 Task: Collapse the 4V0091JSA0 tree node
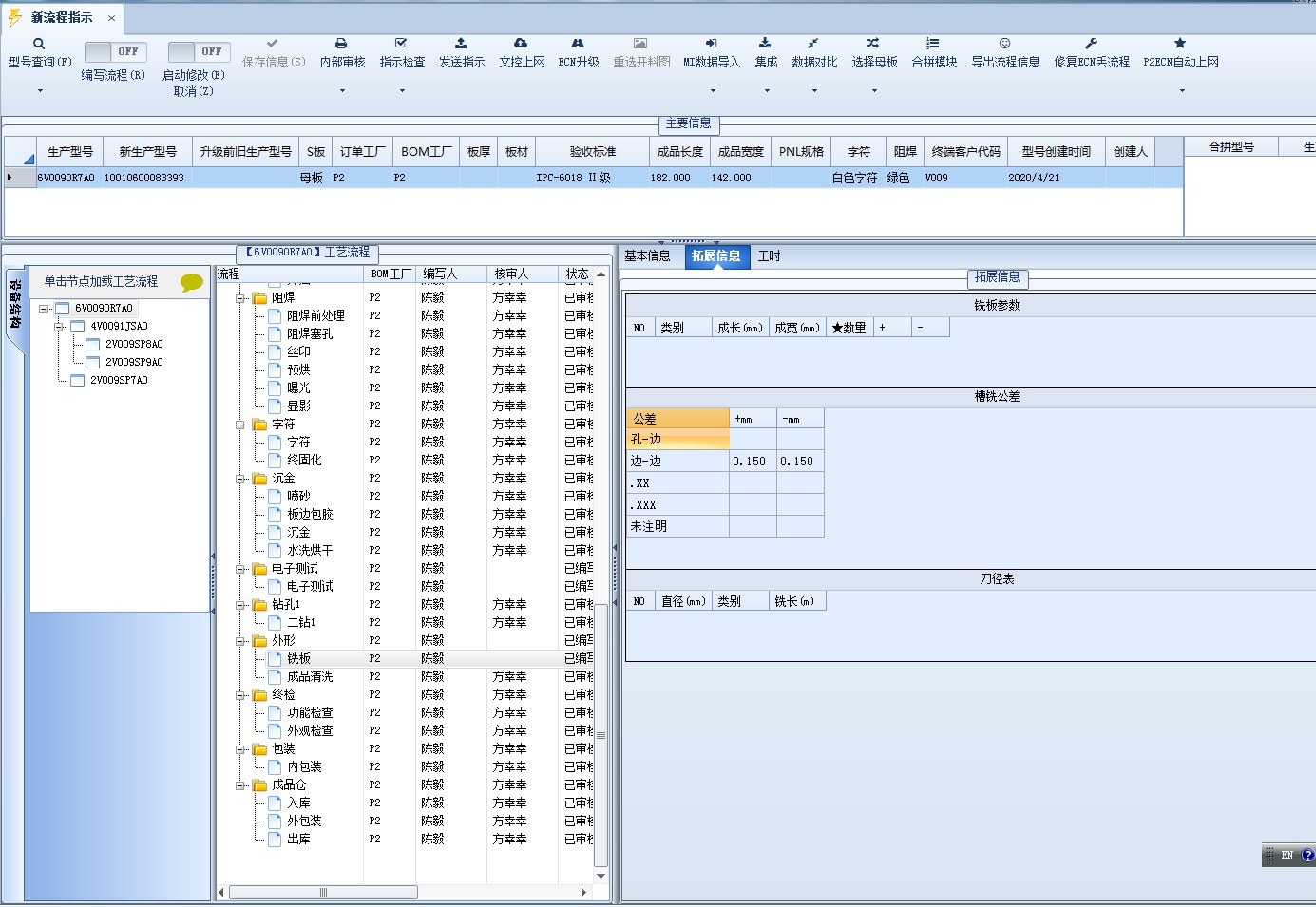59,327
